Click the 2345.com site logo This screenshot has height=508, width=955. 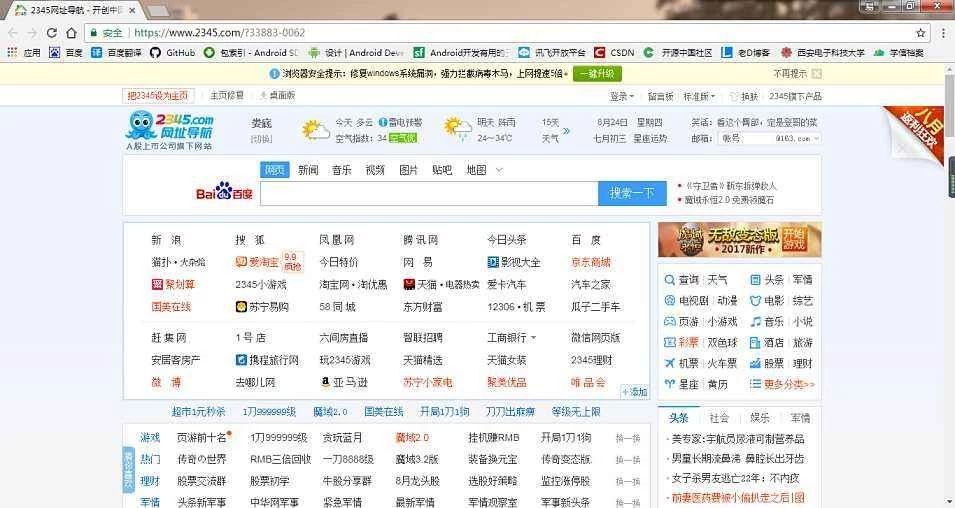click(170, 130)
